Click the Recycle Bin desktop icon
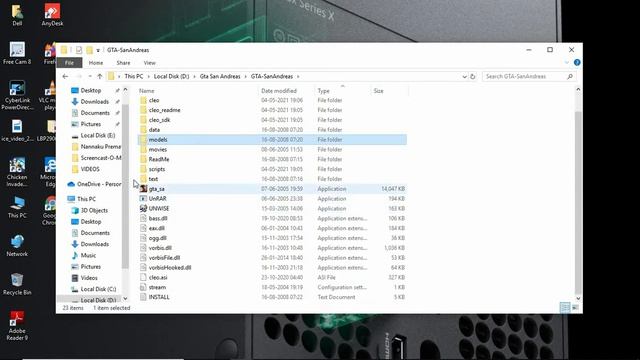 point(17,284)
